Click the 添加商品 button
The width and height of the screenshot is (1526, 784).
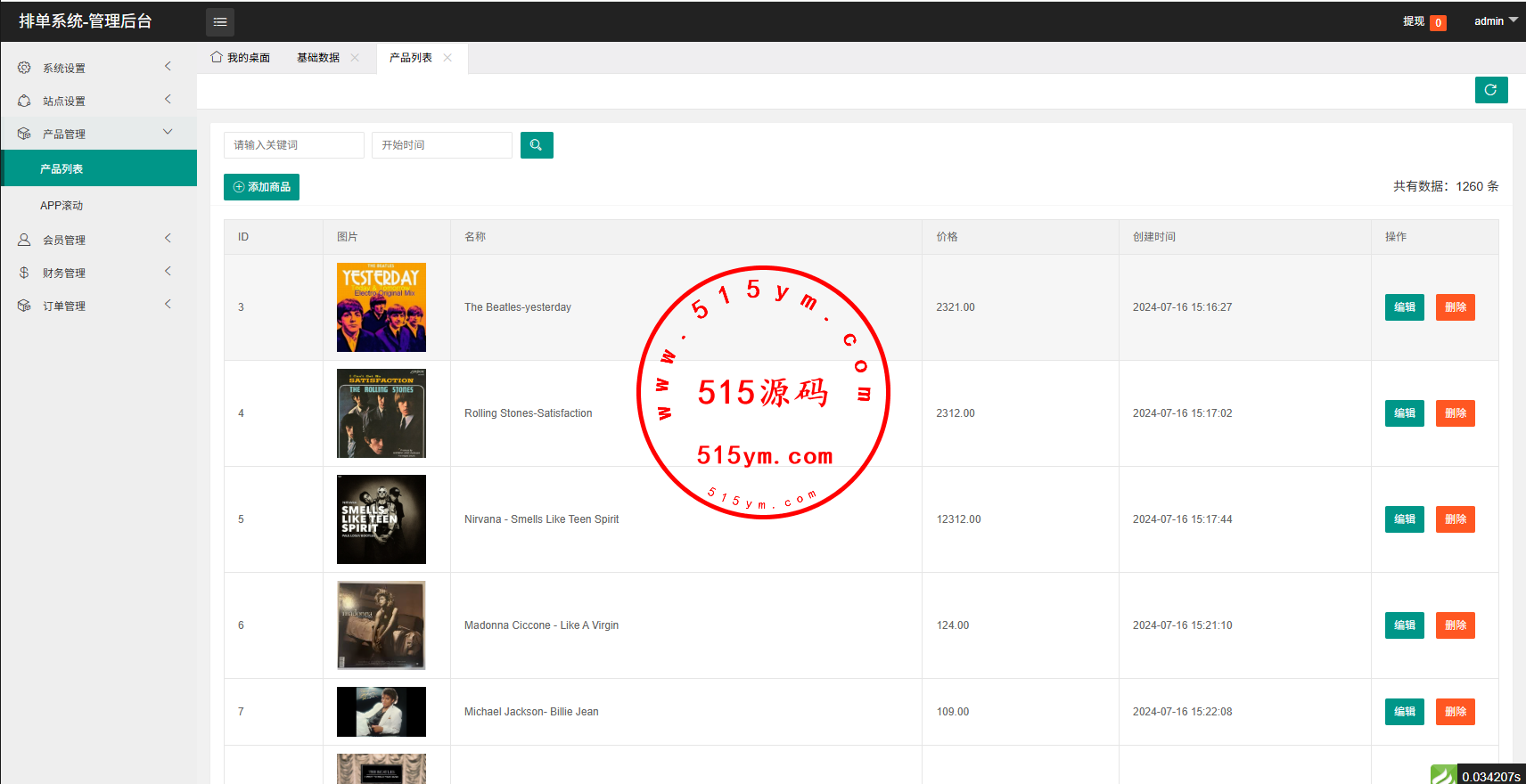[x=261, y=187]
